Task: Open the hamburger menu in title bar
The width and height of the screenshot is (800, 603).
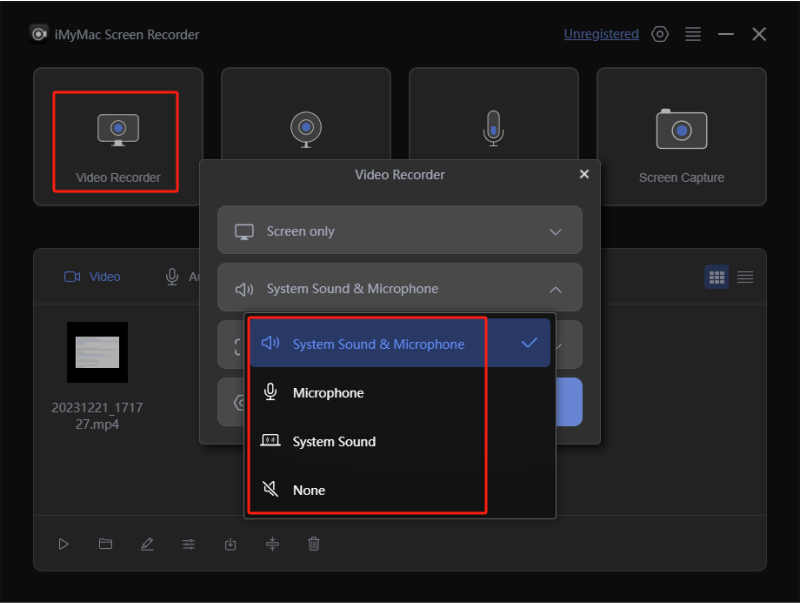Action: point(692,34)
